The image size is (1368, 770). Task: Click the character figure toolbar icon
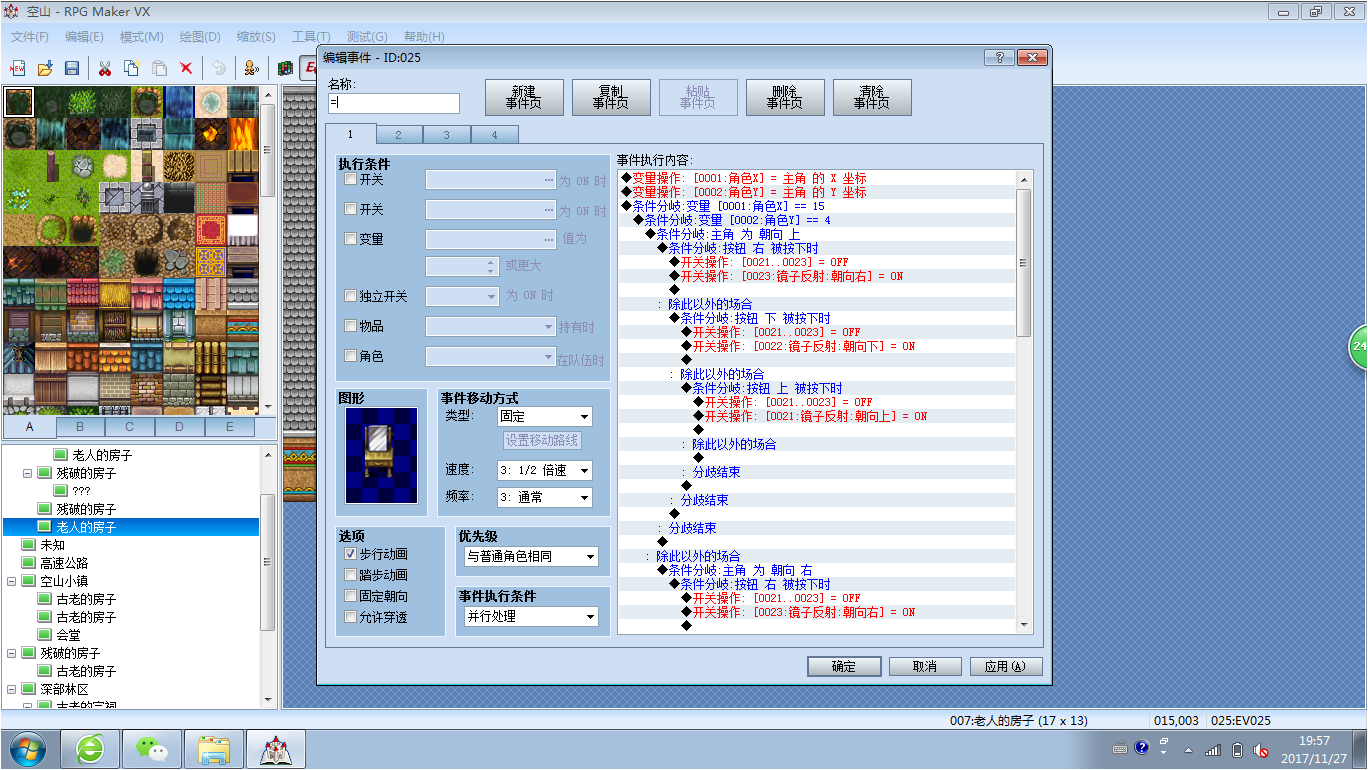coord(251,68)
